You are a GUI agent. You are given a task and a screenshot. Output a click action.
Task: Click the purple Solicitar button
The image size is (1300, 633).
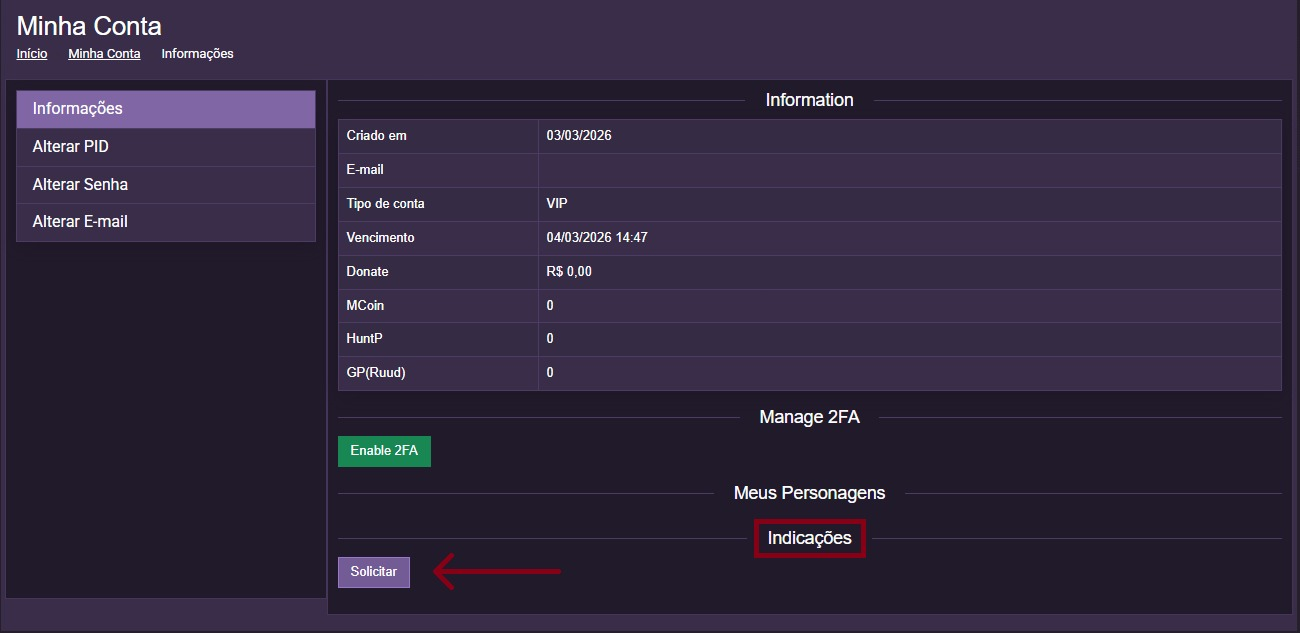[374, 572]
